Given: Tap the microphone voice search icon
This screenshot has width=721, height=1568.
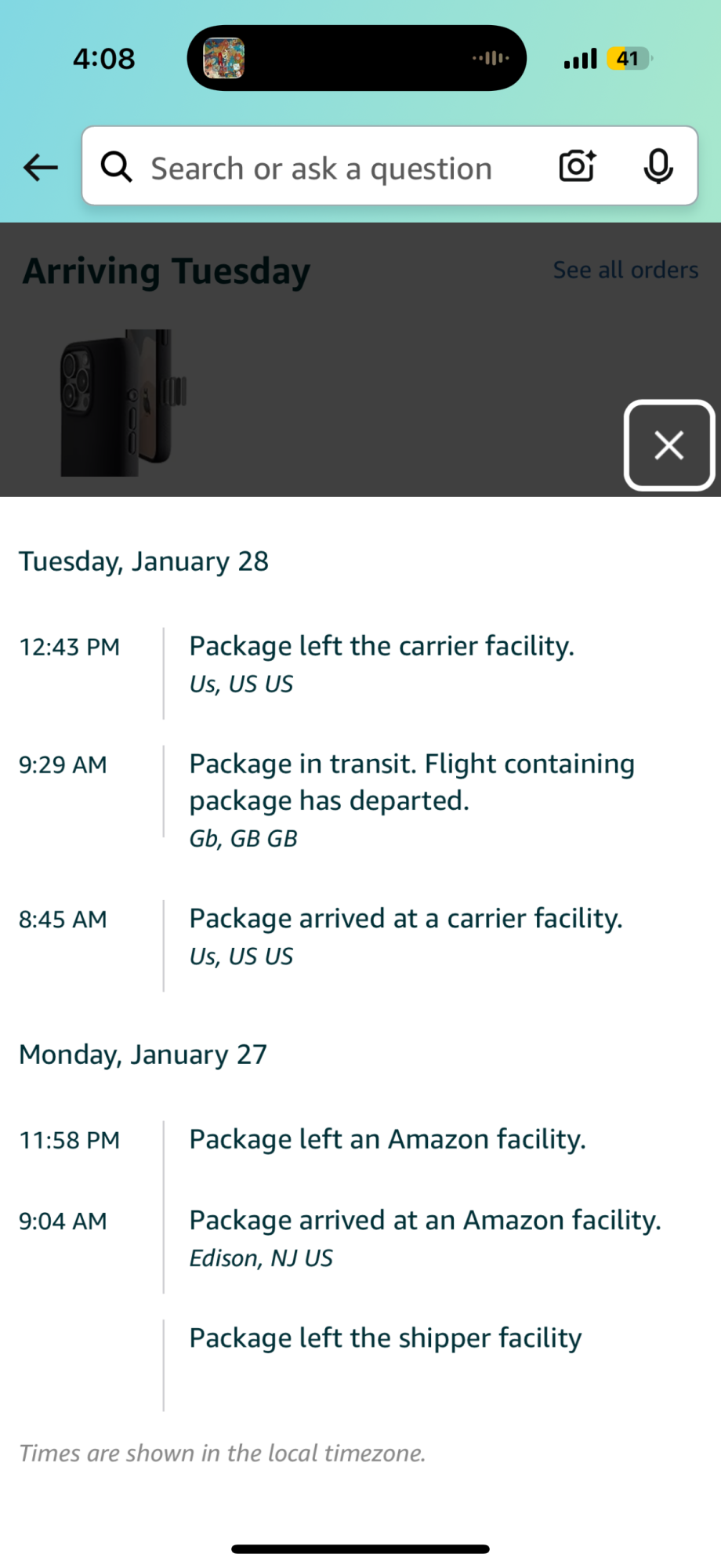Looking at the screenshot, I should (x=658, y=166).
